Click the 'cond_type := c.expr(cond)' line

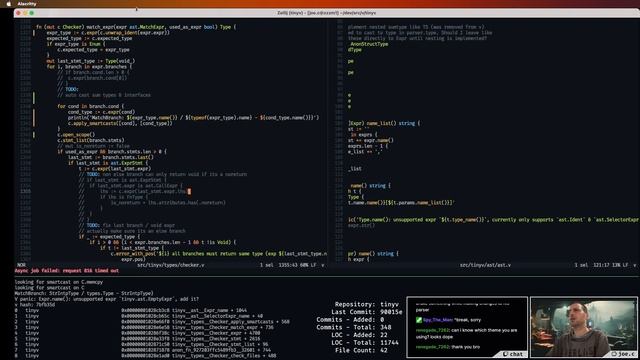pyautogui.click(x=101, y=112)
